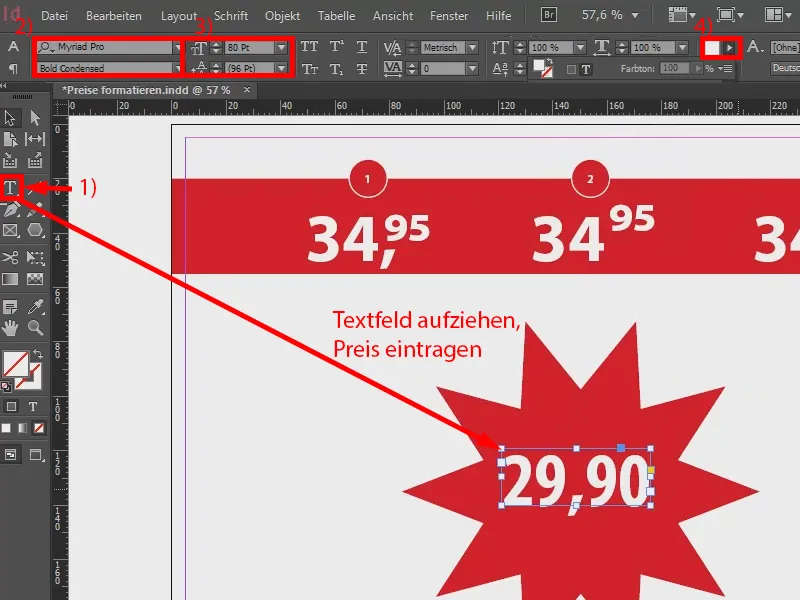Select the Gap tool
The image size is (800, 600).
coord(35,139)
